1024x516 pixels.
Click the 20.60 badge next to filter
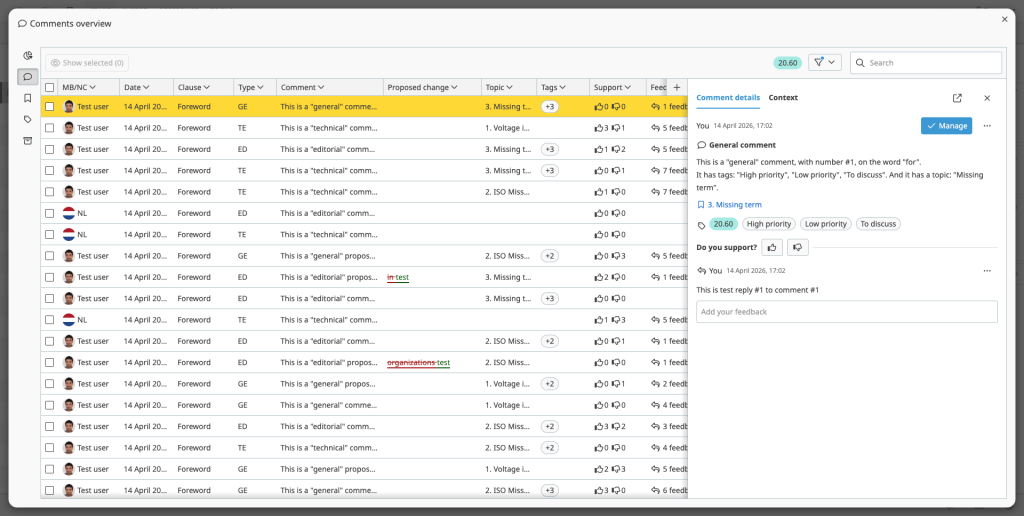tap(788, 63)
